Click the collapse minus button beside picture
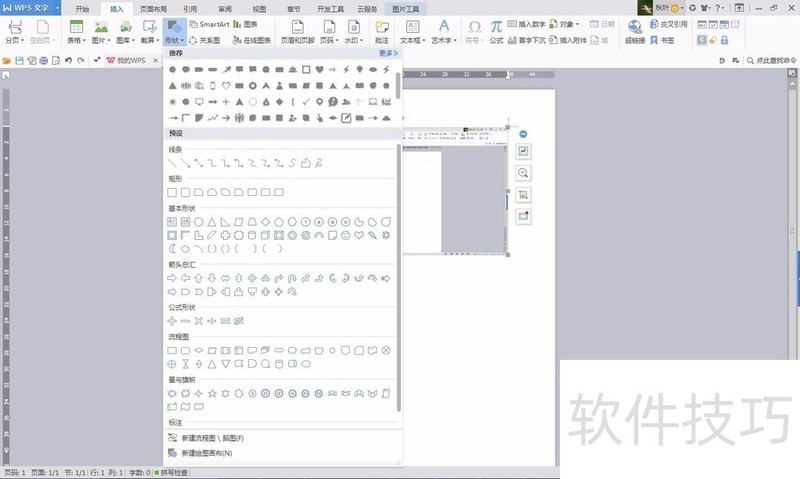800x479 pixels. [x=523, y=134]
